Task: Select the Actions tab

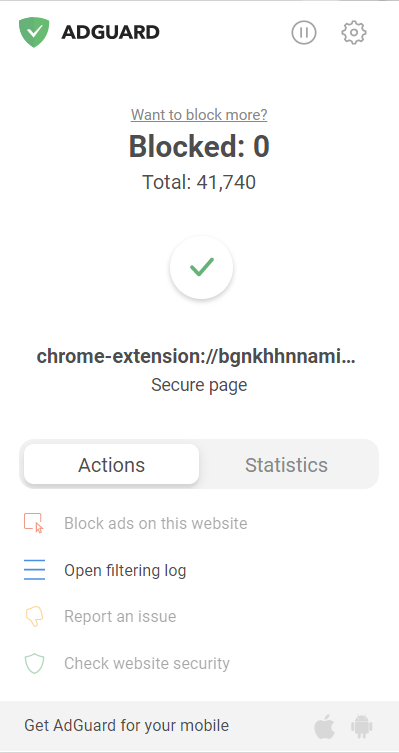Action: point(111,464)
